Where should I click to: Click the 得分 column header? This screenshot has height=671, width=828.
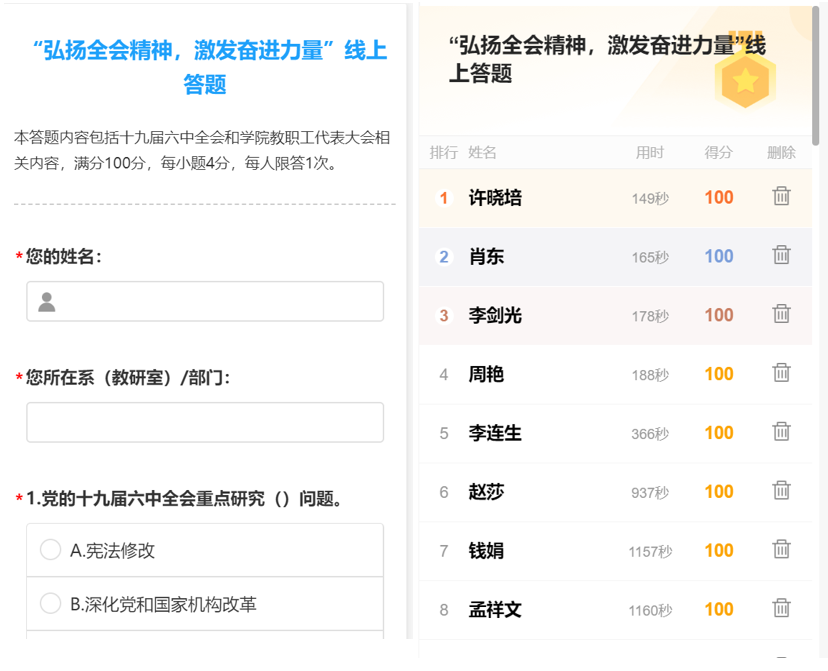[718, 152]
